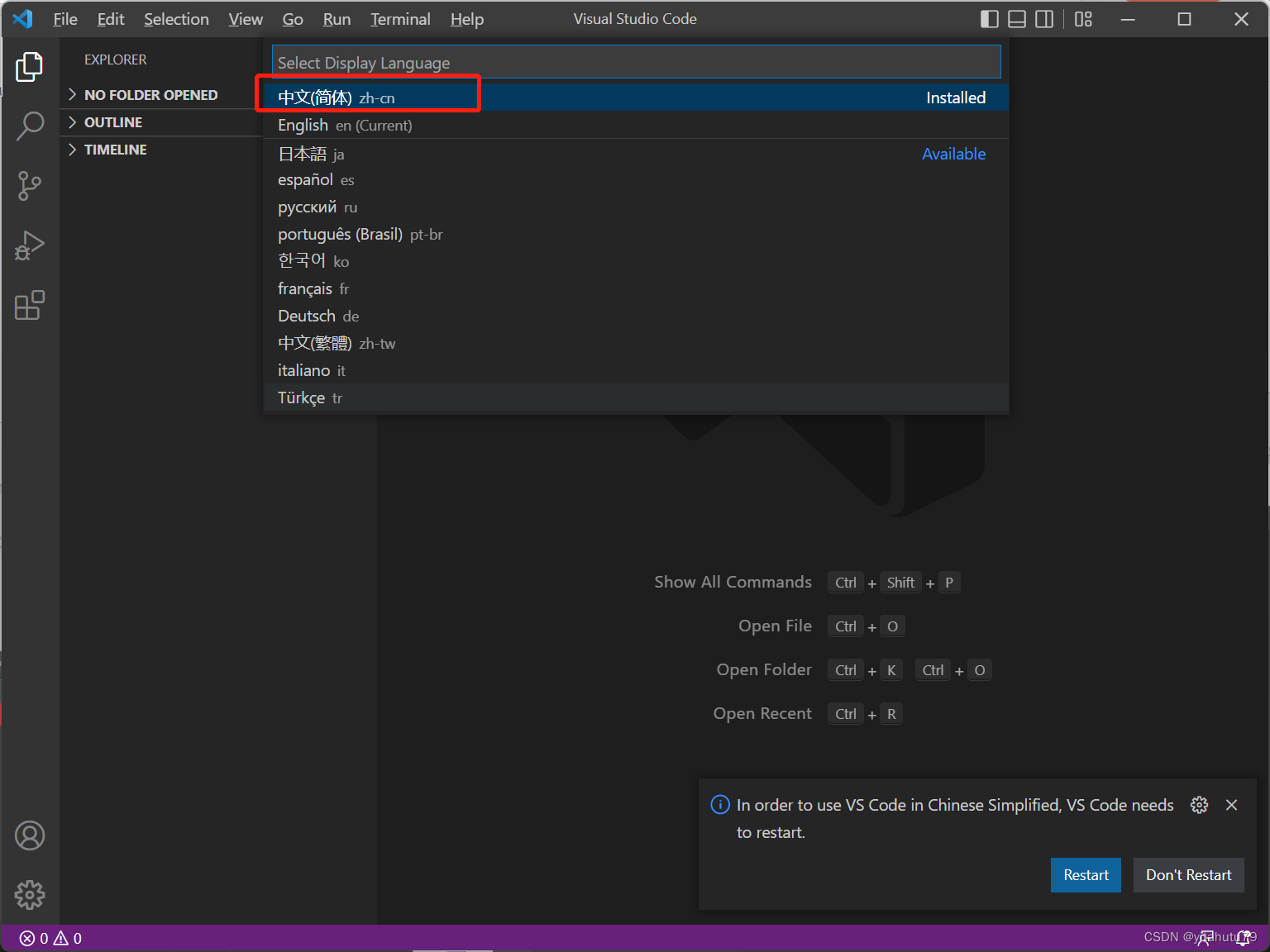Click the Don't Restart button
The image size is (1270, 952).
click(1188, 875)
